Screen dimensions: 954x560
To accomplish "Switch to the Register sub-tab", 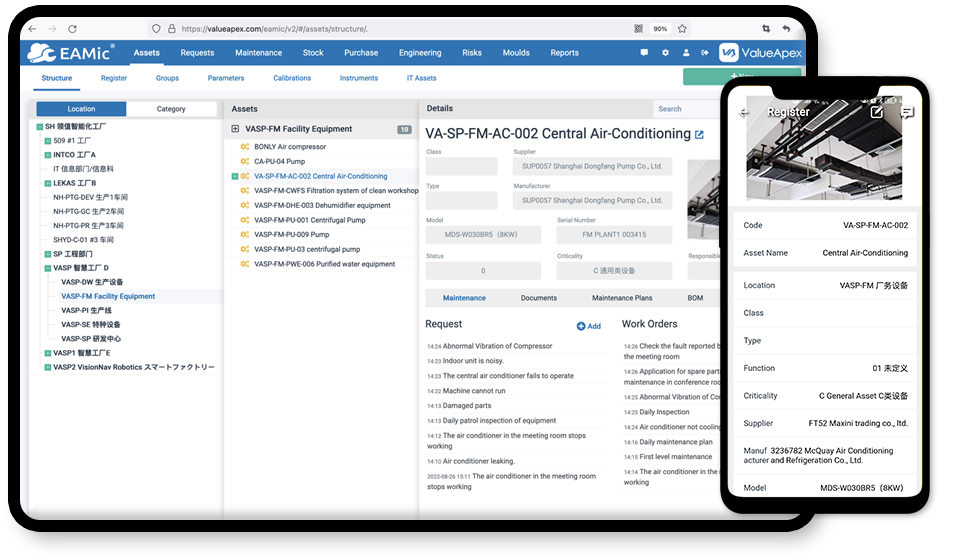I will tap(114, 79).
